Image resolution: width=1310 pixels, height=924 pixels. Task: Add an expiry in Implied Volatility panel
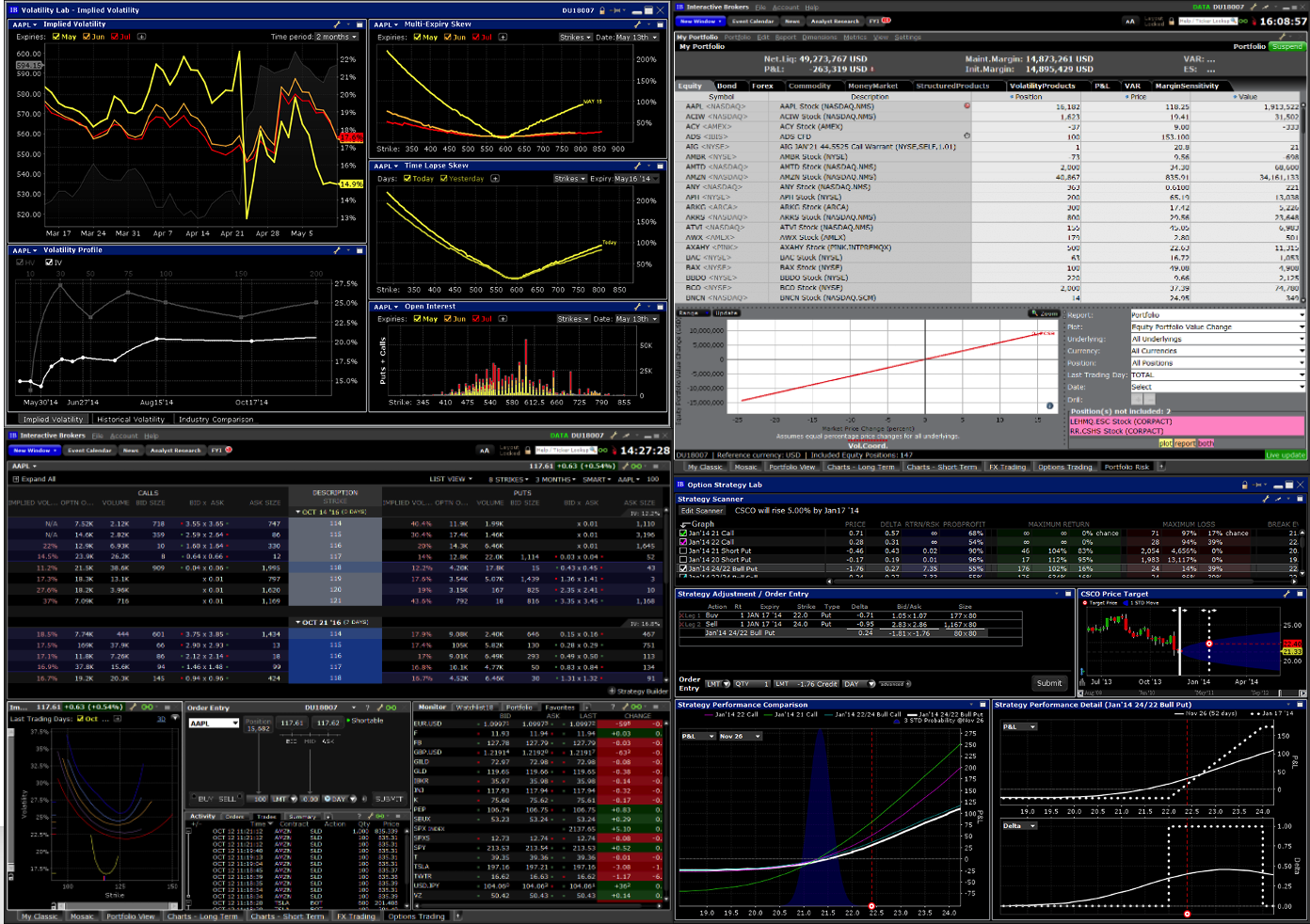(142, 37)
